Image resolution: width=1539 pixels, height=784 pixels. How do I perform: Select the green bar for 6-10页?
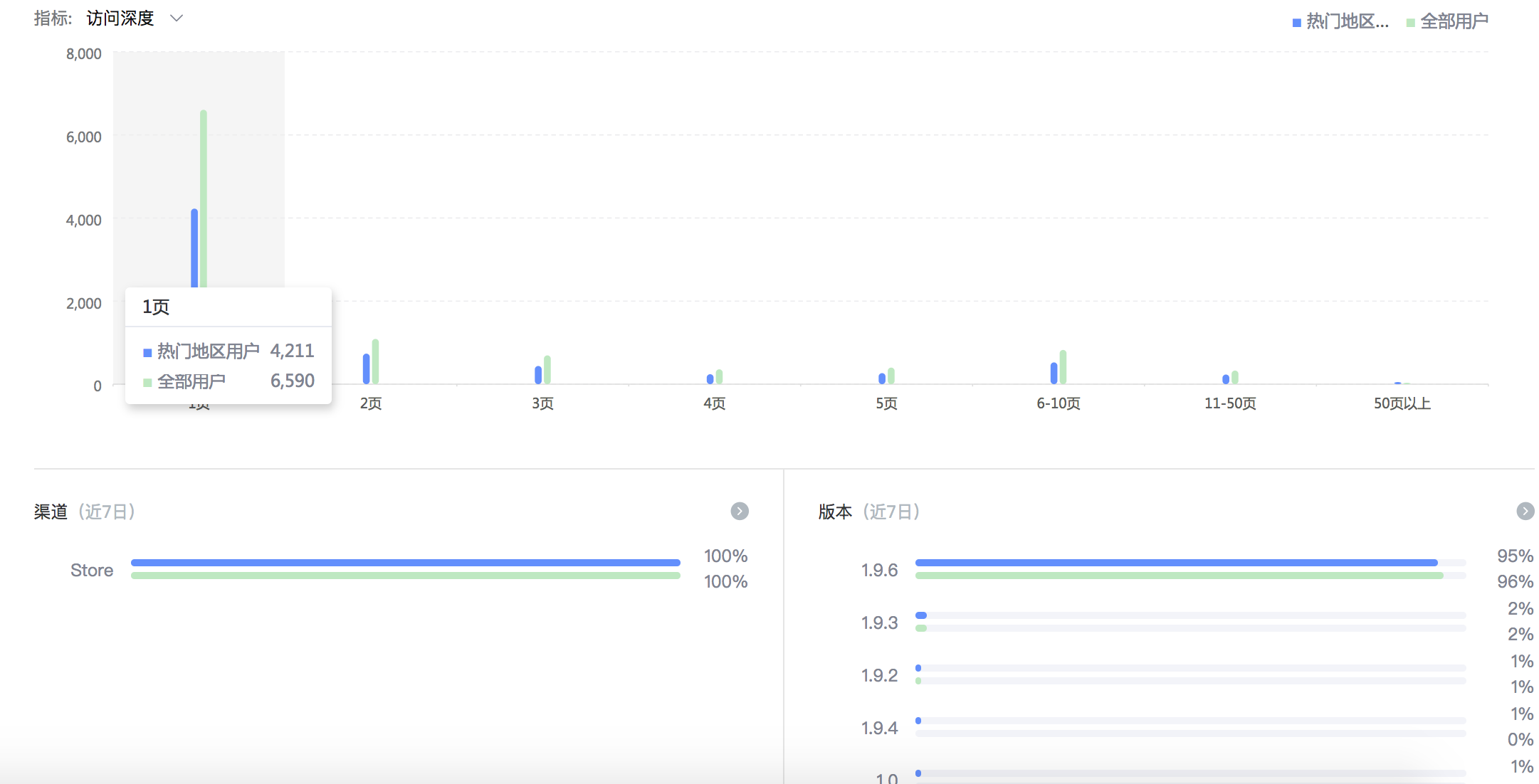coord(1063,367)
